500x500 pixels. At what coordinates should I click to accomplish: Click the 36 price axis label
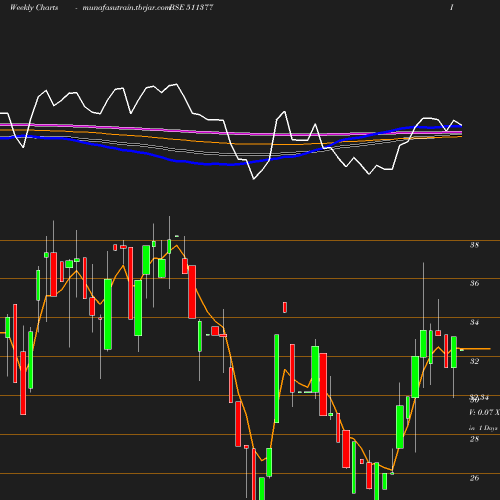474,283
